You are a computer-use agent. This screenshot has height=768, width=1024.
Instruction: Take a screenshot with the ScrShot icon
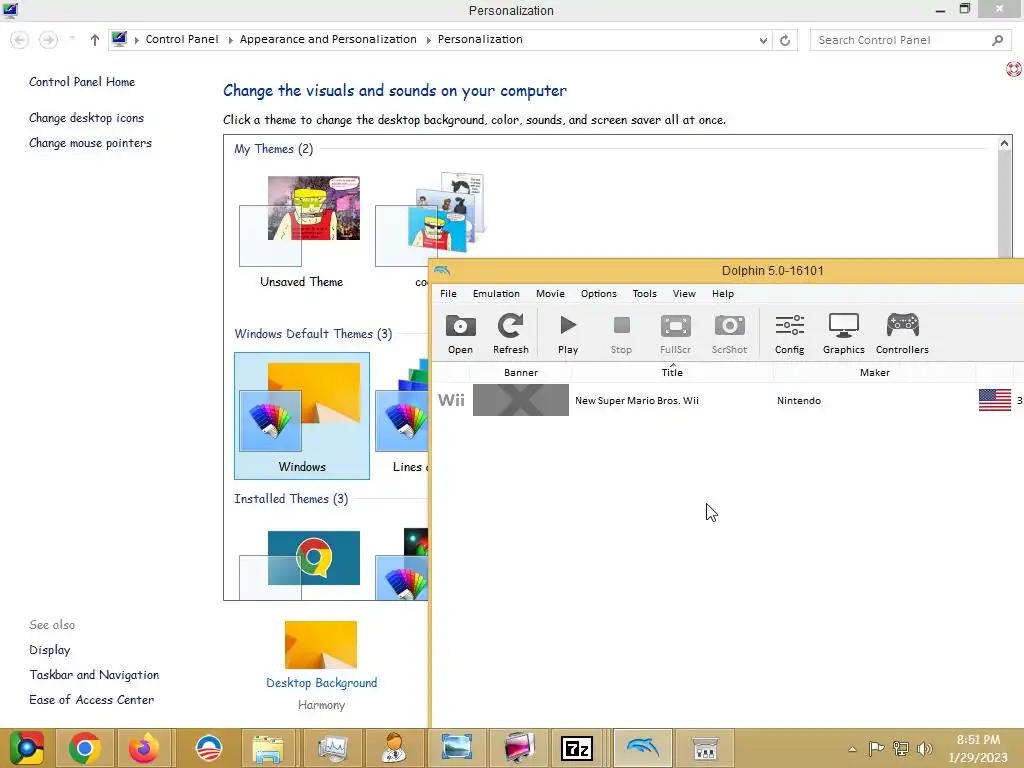point(729,334)
